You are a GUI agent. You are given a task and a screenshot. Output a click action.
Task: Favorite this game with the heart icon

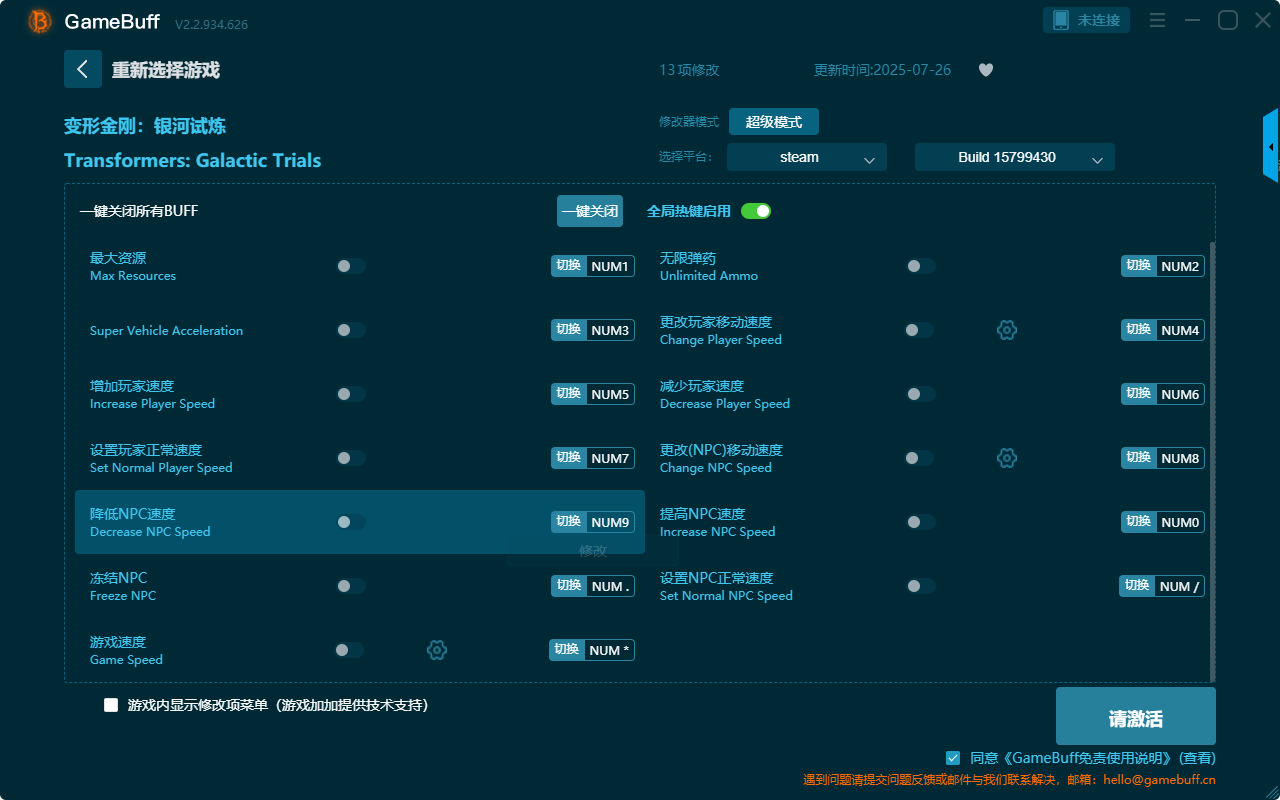(986, 70)
